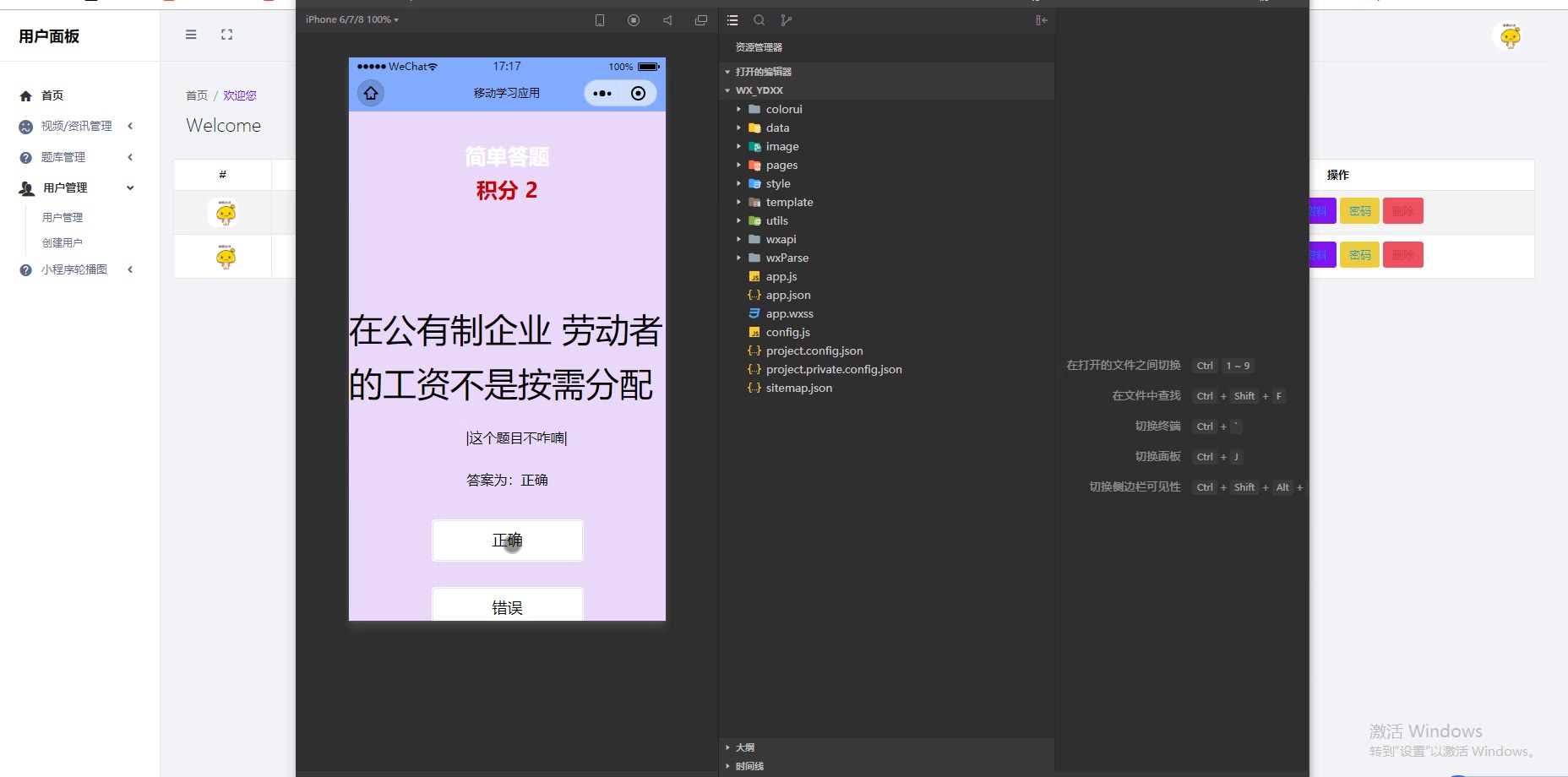Click the 用户面板 title
The width and height of the screenshot is (1568, 777).
[x=49, y=36]
